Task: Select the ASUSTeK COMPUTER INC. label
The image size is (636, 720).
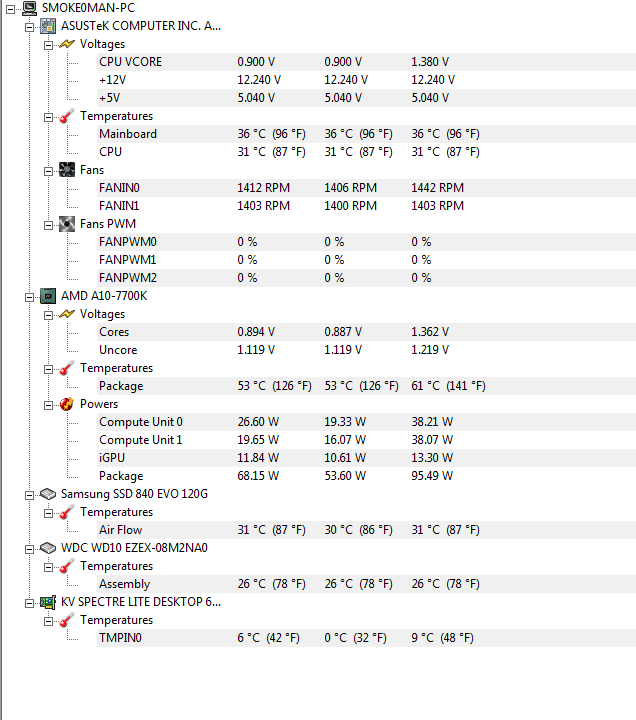Action: 141,26
